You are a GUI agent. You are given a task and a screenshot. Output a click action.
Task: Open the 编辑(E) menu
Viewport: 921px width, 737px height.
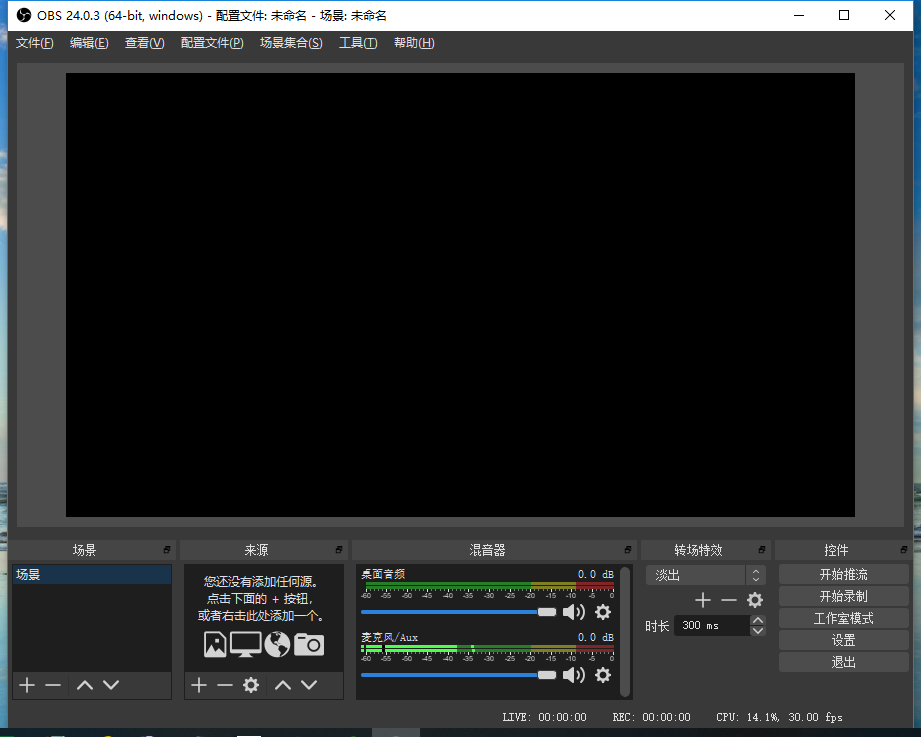click(89, 43)
